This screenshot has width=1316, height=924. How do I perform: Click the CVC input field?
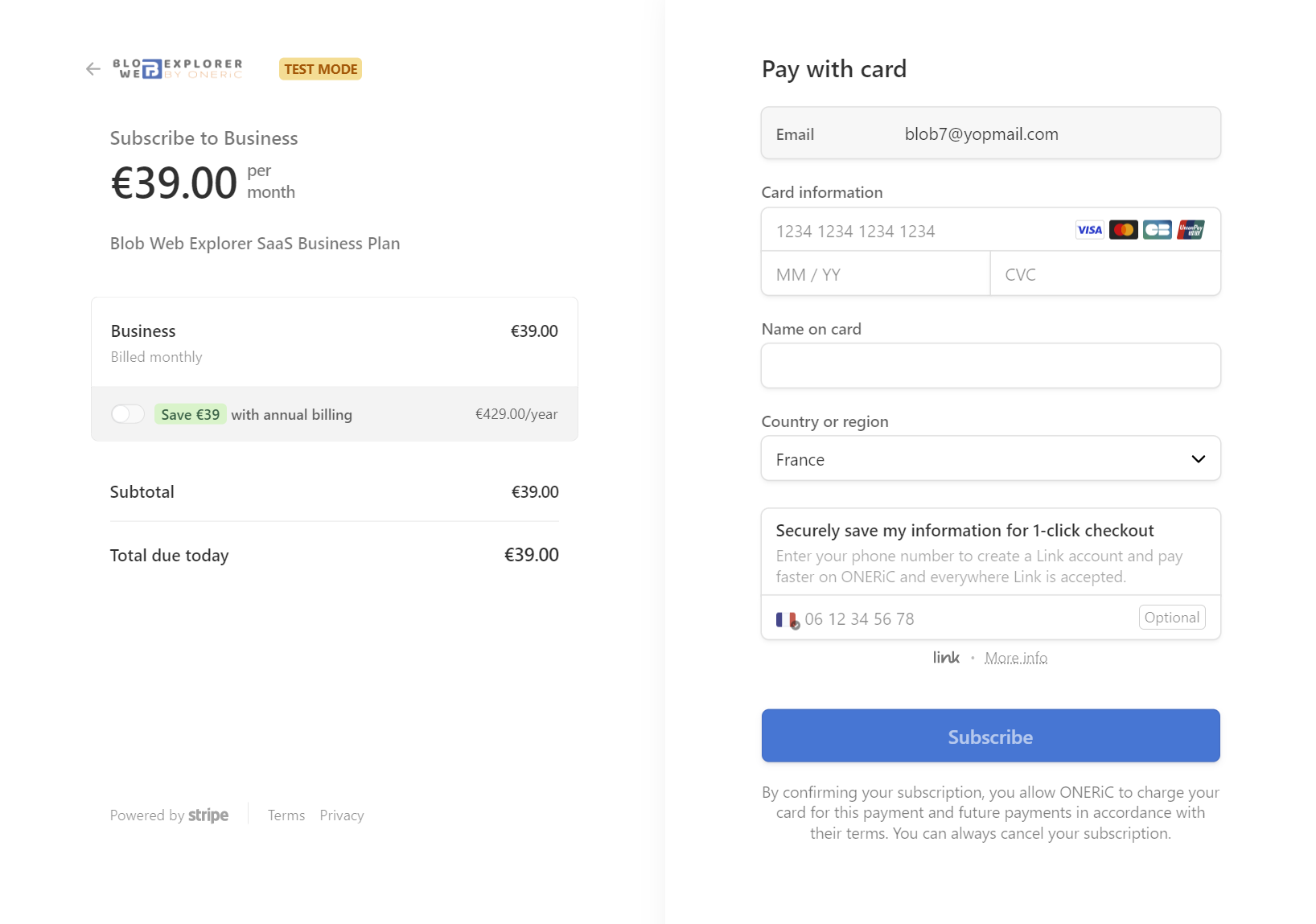1105,274
